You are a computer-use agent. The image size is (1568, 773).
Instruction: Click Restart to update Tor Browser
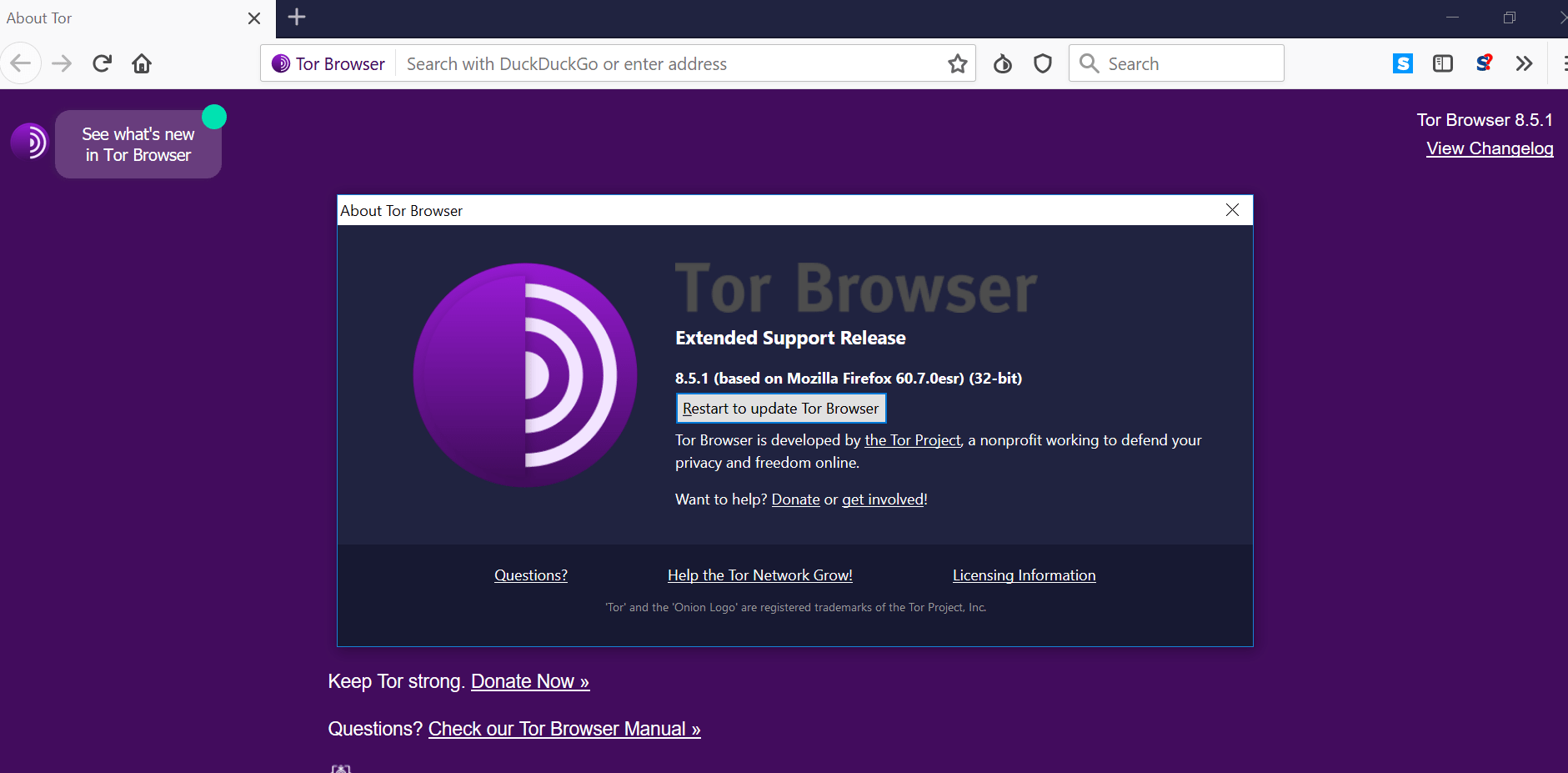click(x=780, y=409)
